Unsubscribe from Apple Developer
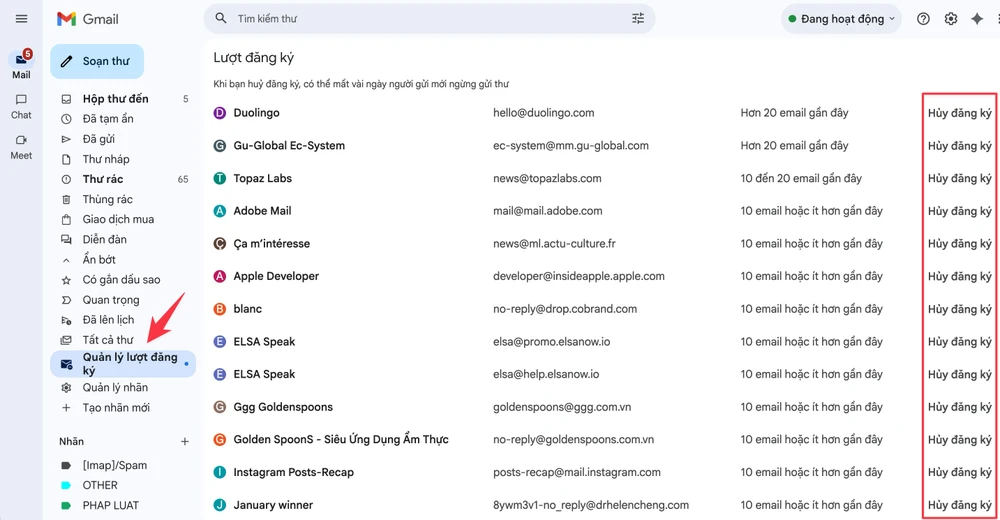This screenshot has width=1000, height=520. 960,276
